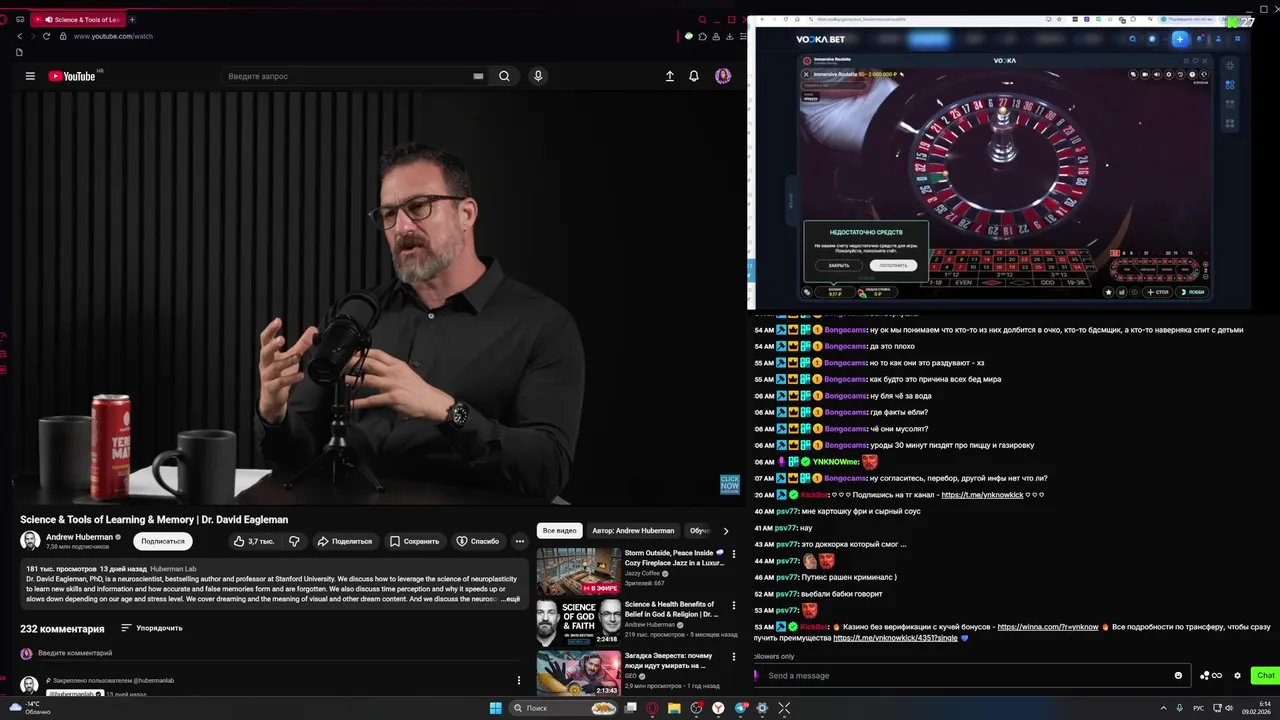Reload the YouTube page
Screen dimensions: 1280x720
46,36
